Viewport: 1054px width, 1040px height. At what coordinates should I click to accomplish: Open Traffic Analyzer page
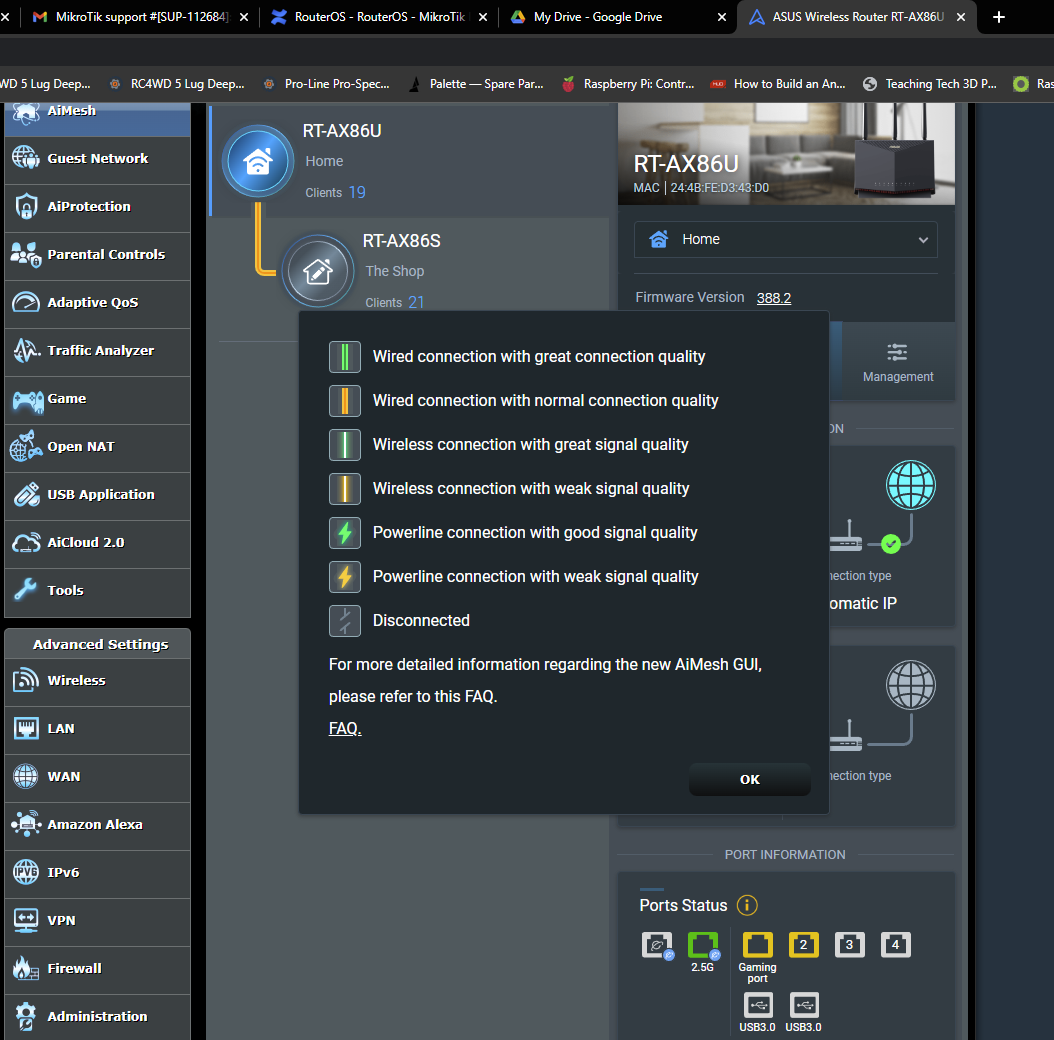point(97,350)
